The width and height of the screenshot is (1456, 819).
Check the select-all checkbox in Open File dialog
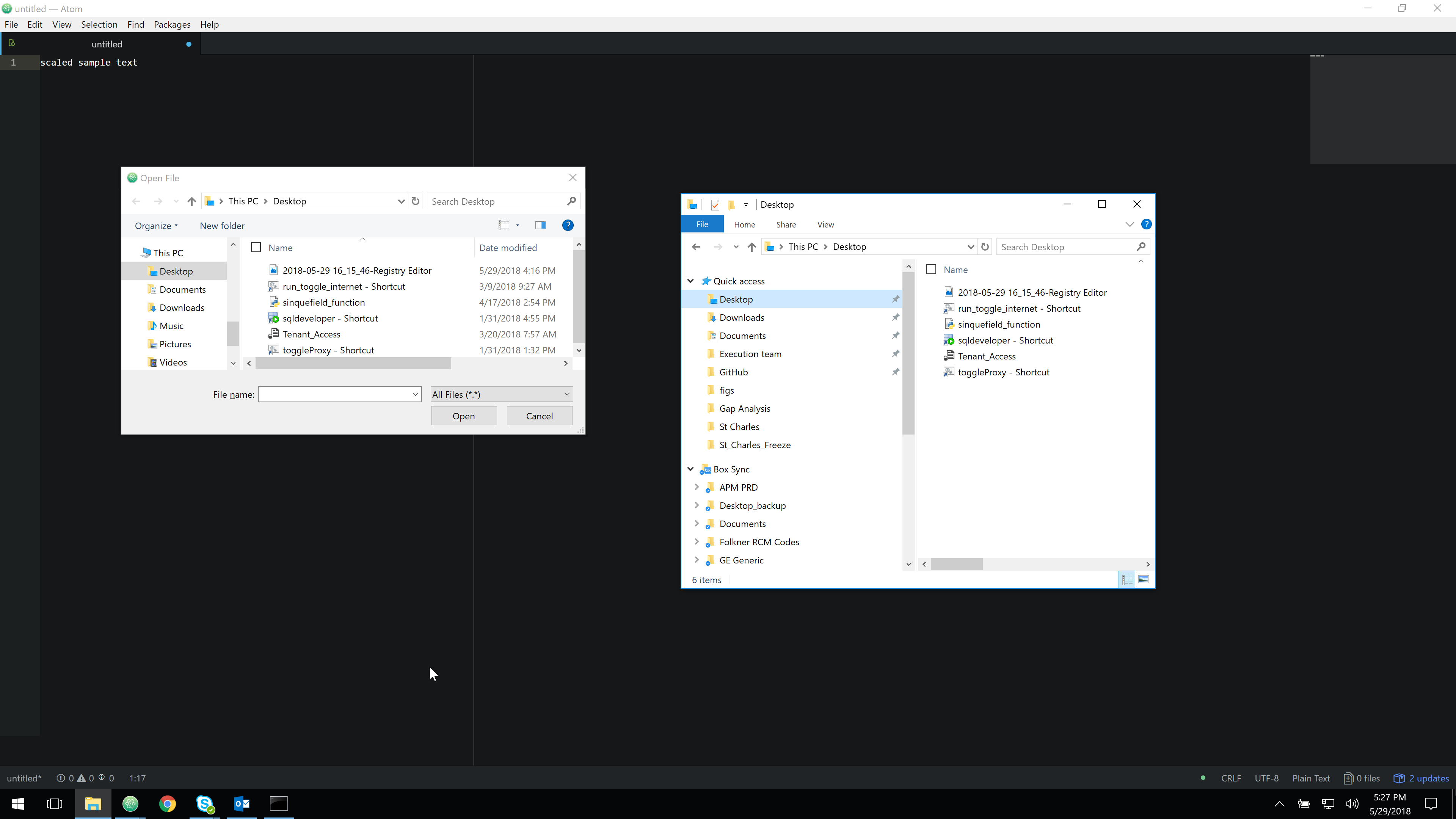tap(256, 248)
